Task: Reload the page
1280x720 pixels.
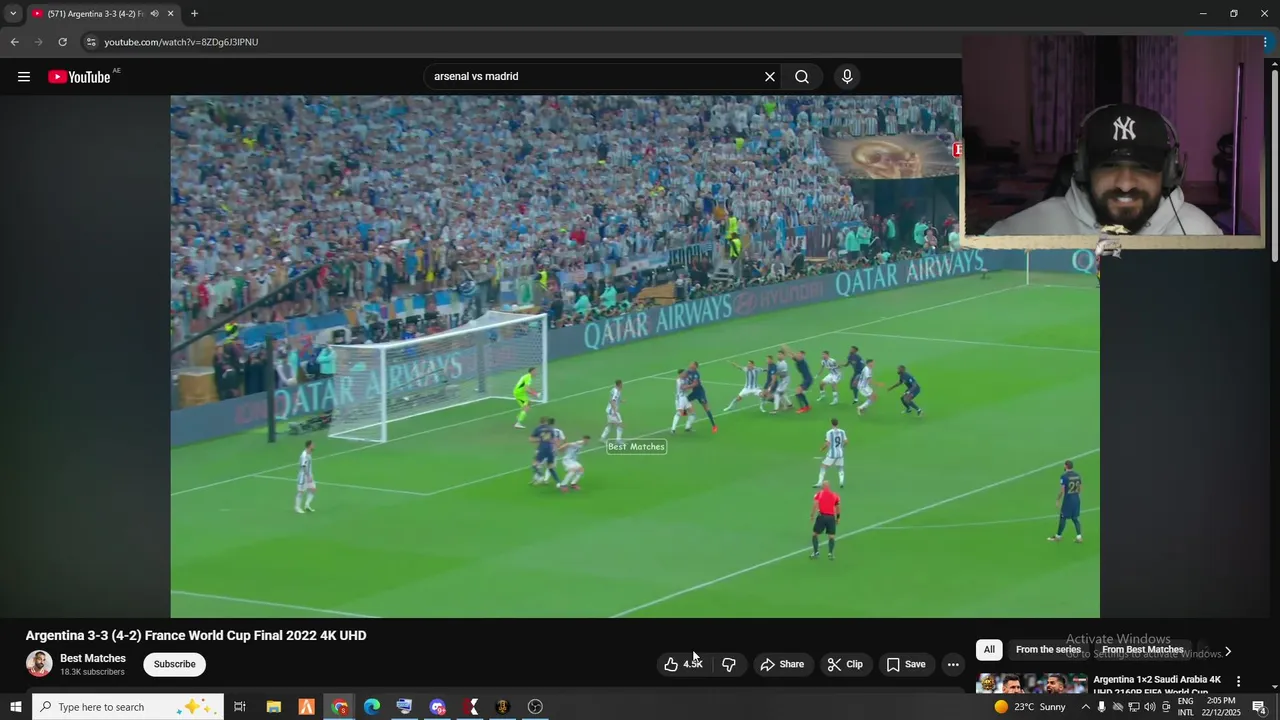Action: click(62, 42)
